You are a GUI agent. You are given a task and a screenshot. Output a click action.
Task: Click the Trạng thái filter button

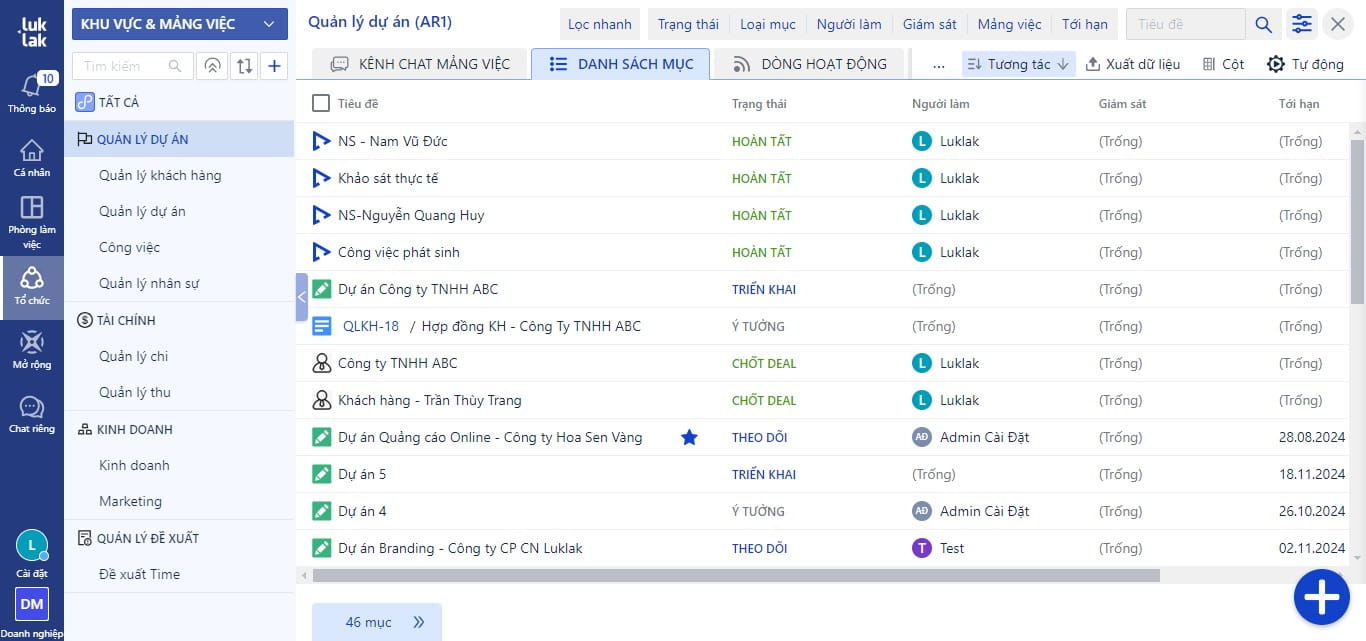[687, 24]
